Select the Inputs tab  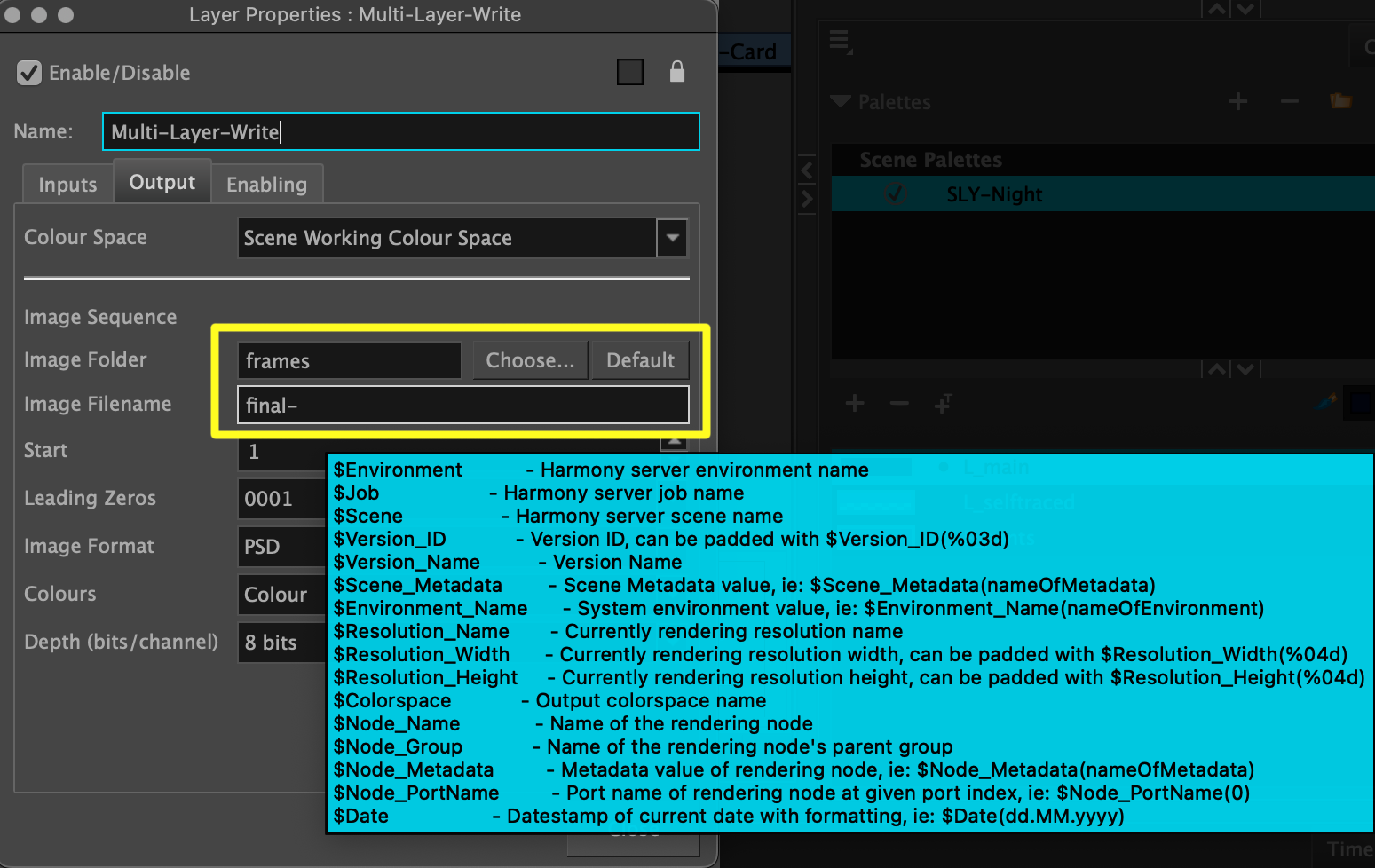tap(67, 184)
